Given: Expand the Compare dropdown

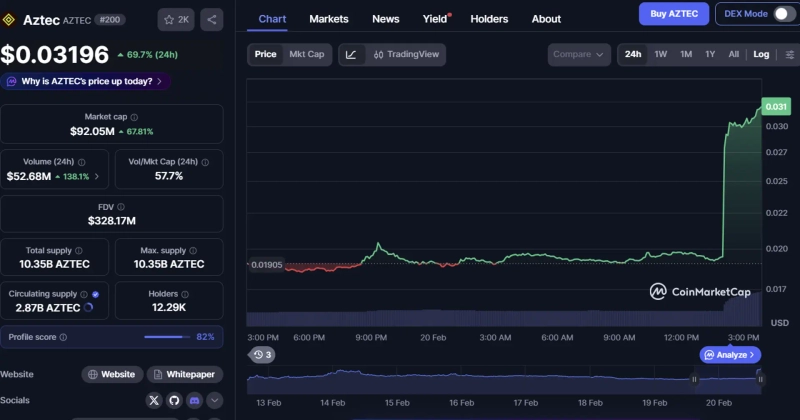Looking at the screenshot, I should (x=578, y=54).
